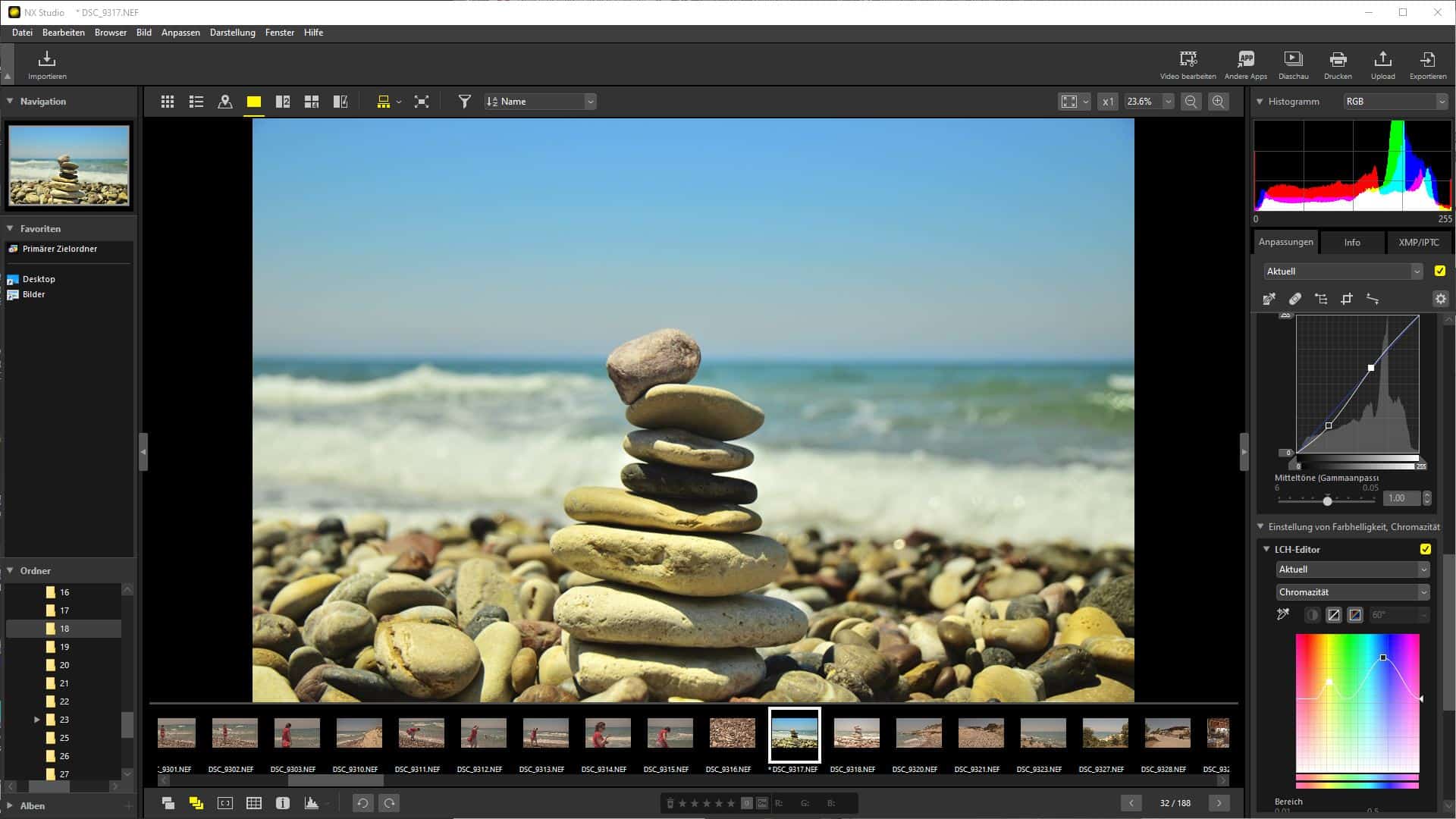Give the image a five-star rating
The height and width of the screenshot is (819, 1456).
pos(730,803)
